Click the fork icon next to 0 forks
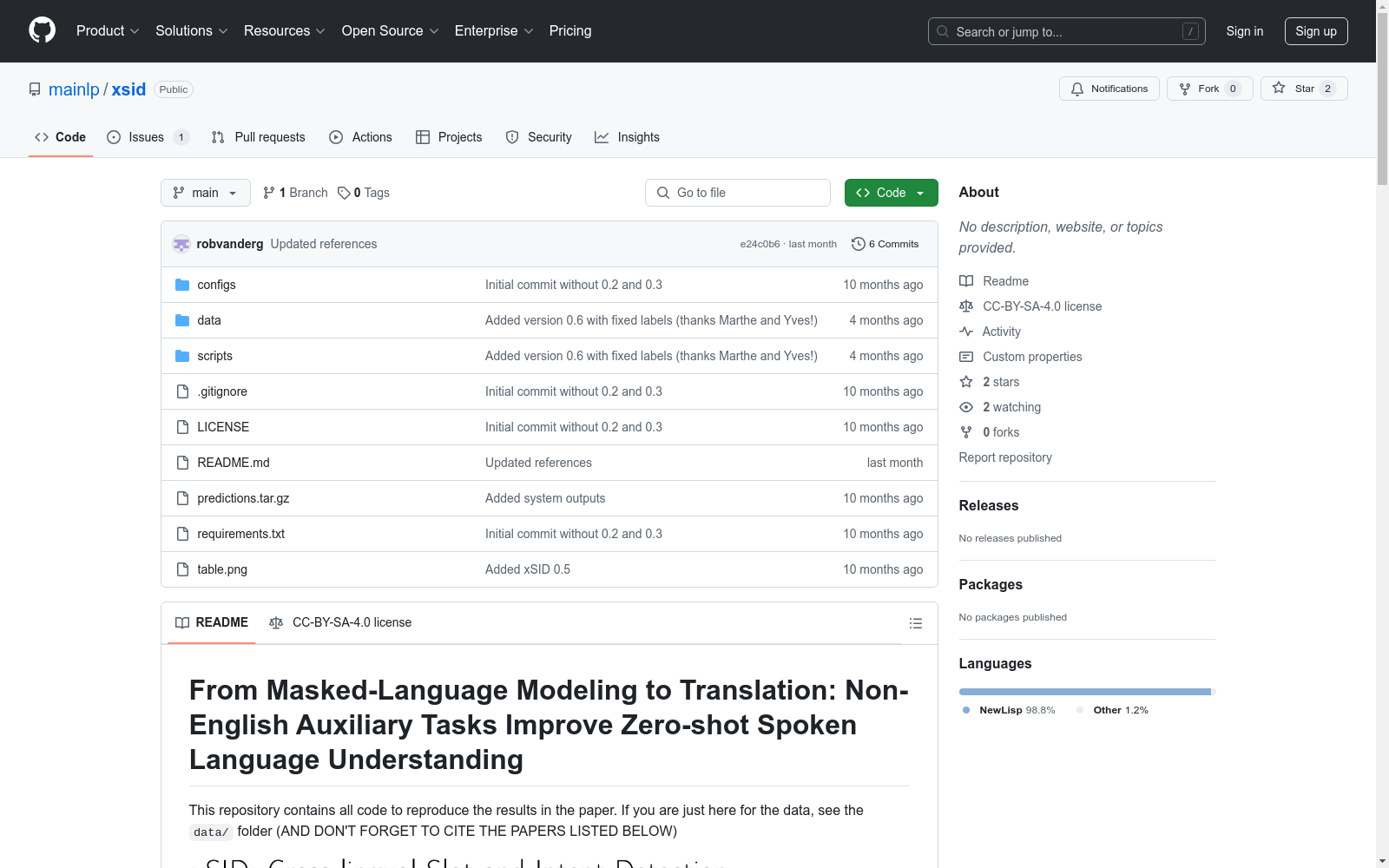 966,432
